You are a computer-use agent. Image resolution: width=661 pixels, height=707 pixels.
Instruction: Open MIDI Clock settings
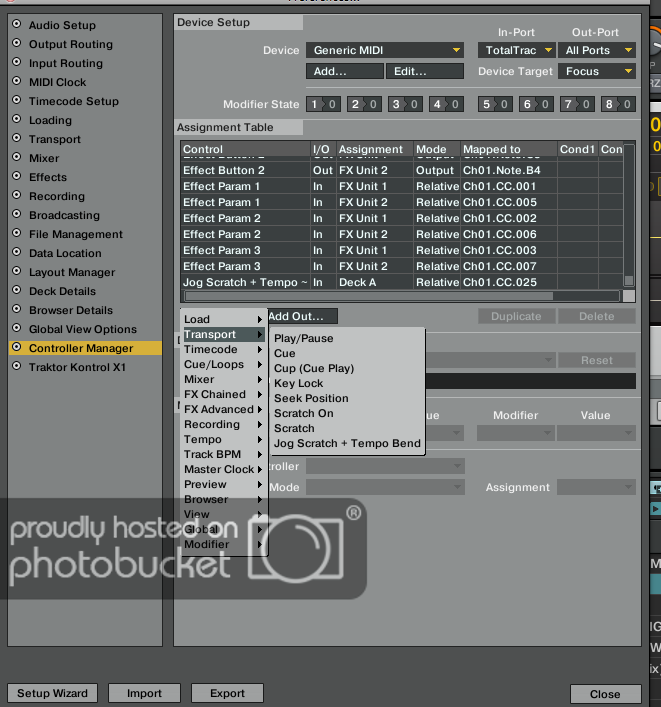[57, 82]
